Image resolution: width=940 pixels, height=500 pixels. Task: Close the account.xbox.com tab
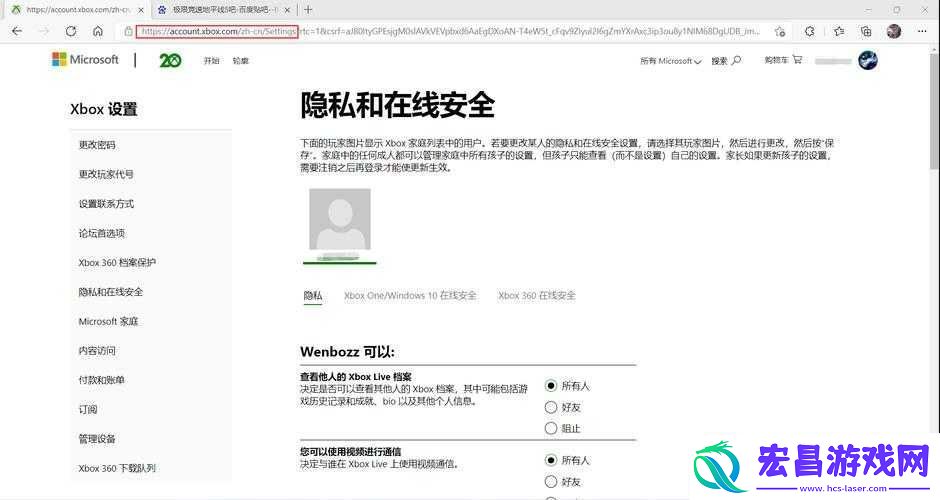141,10
